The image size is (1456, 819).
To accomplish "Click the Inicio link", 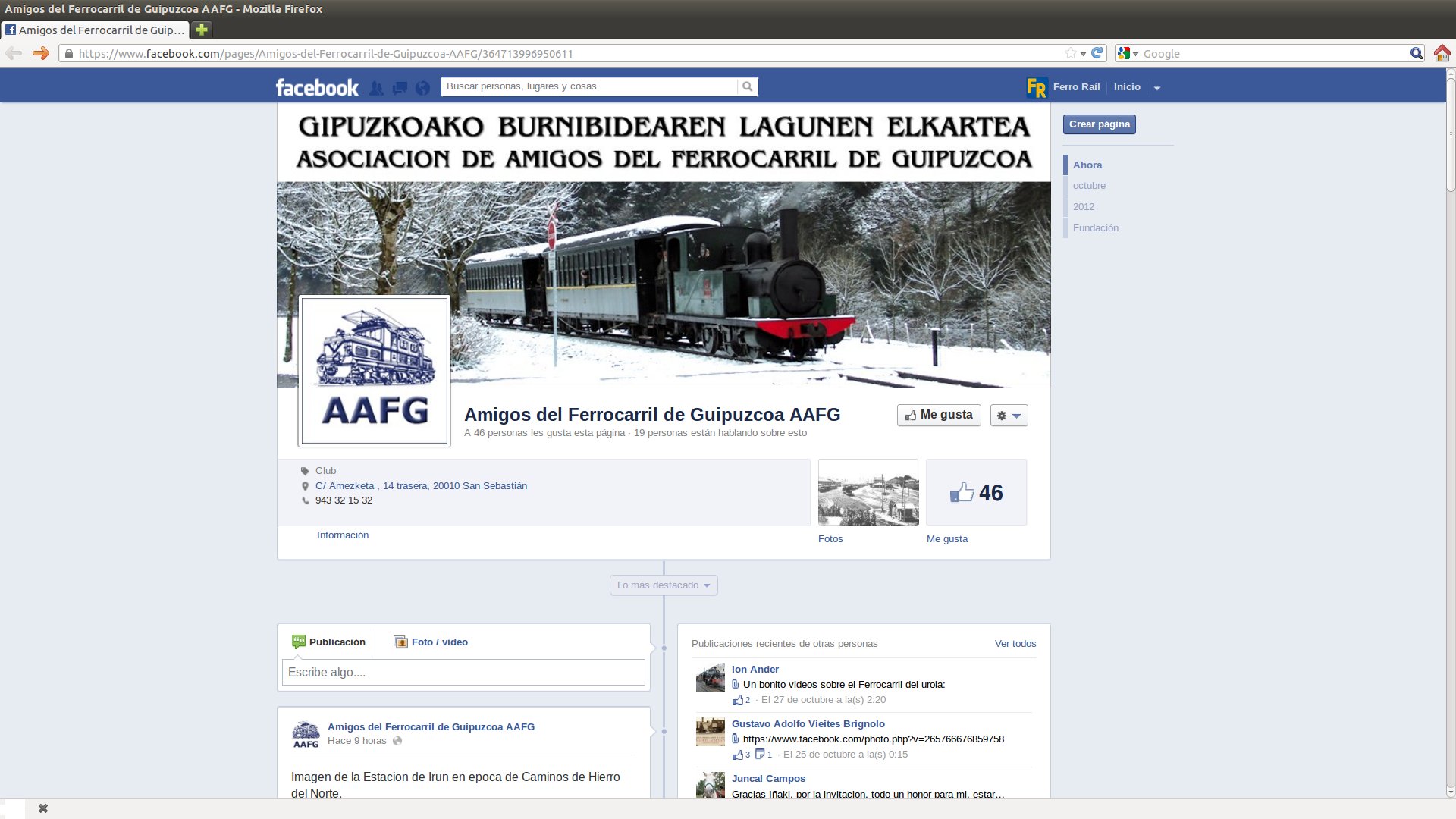I will click(1127, 87).
